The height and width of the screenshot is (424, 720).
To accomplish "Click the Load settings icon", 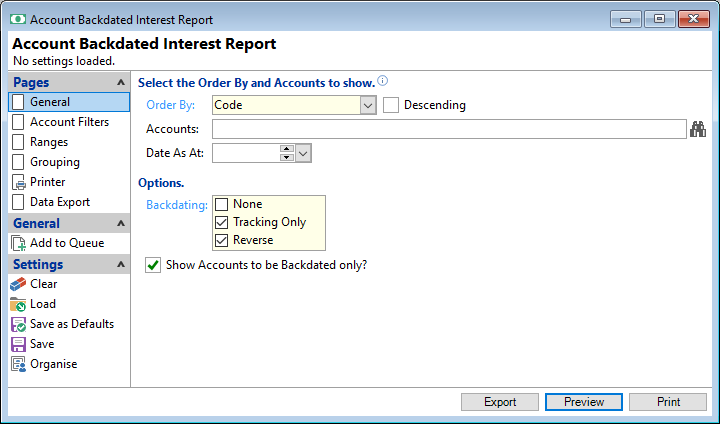I will [x=19, y=304].
